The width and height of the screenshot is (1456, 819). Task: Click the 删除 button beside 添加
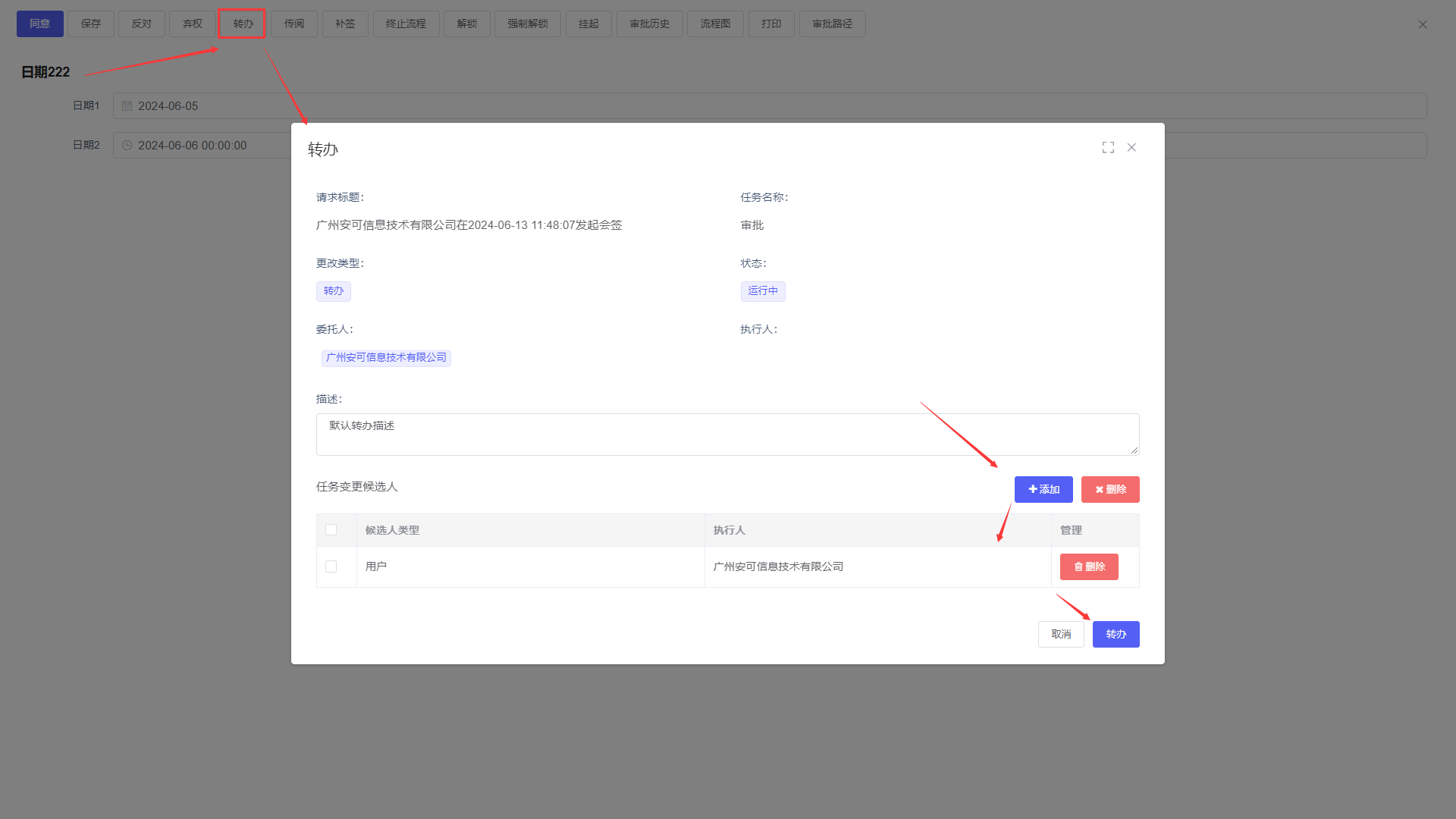(1110, 489)
